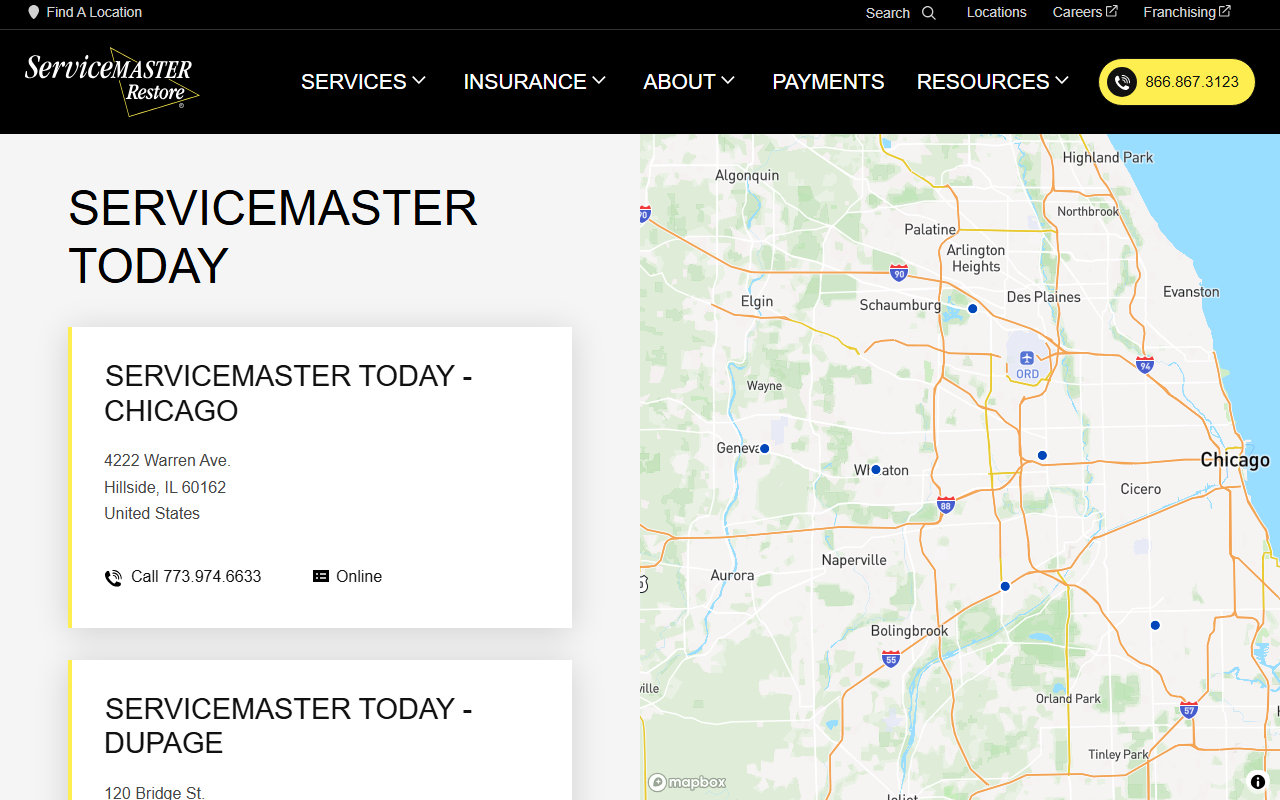
Task: Click the external-link icon next to Careers
Action: pyautogui.click(x=1111, y=11)
